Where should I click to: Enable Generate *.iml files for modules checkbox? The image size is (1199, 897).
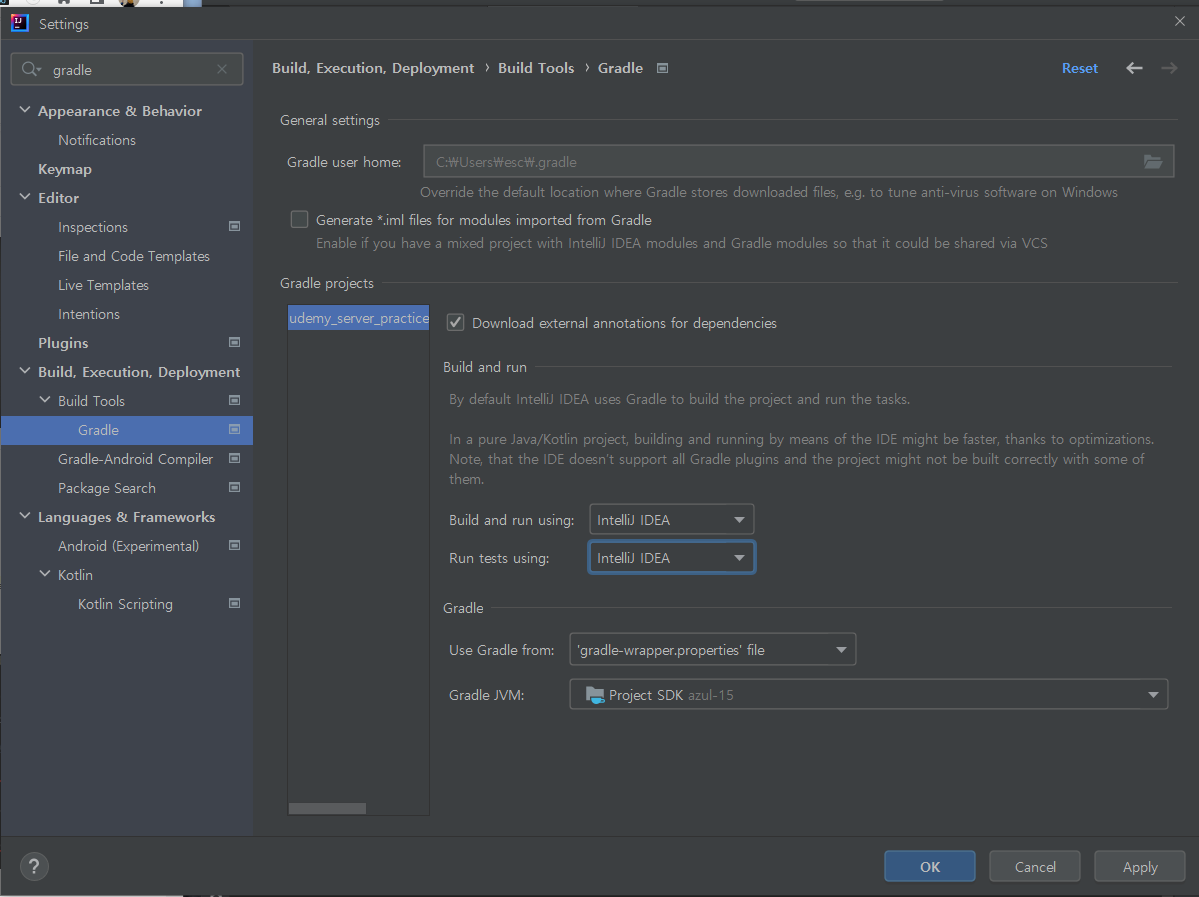299,219
